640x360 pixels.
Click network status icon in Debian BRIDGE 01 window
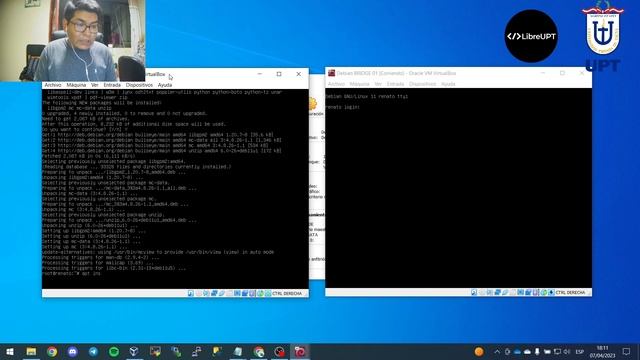tap(497, 292)
